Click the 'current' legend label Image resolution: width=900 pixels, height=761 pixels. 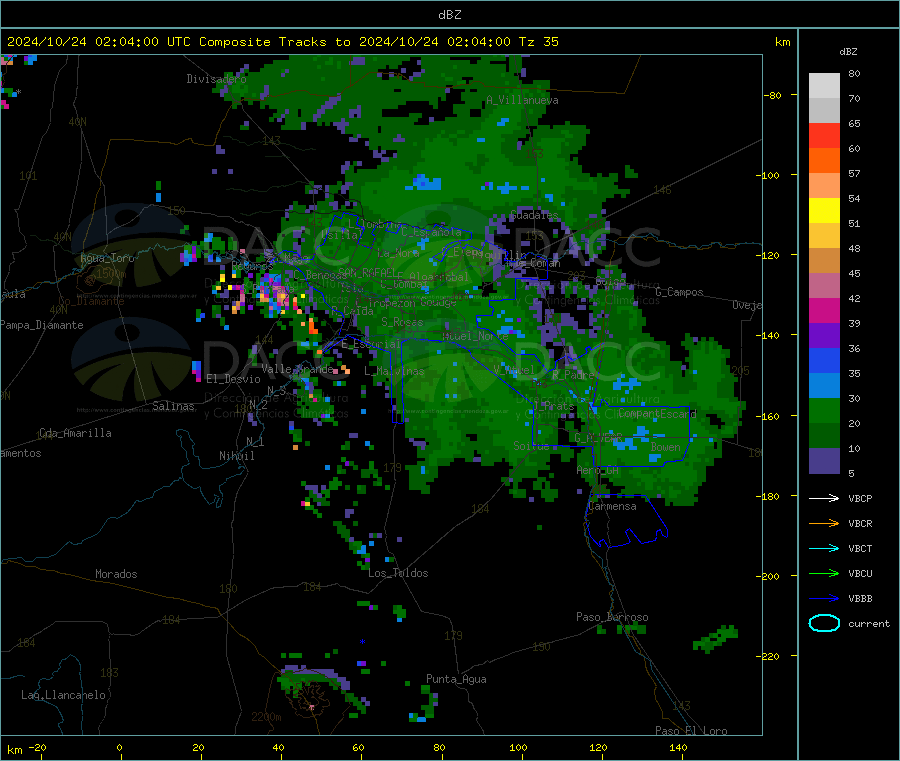(869, 623)
